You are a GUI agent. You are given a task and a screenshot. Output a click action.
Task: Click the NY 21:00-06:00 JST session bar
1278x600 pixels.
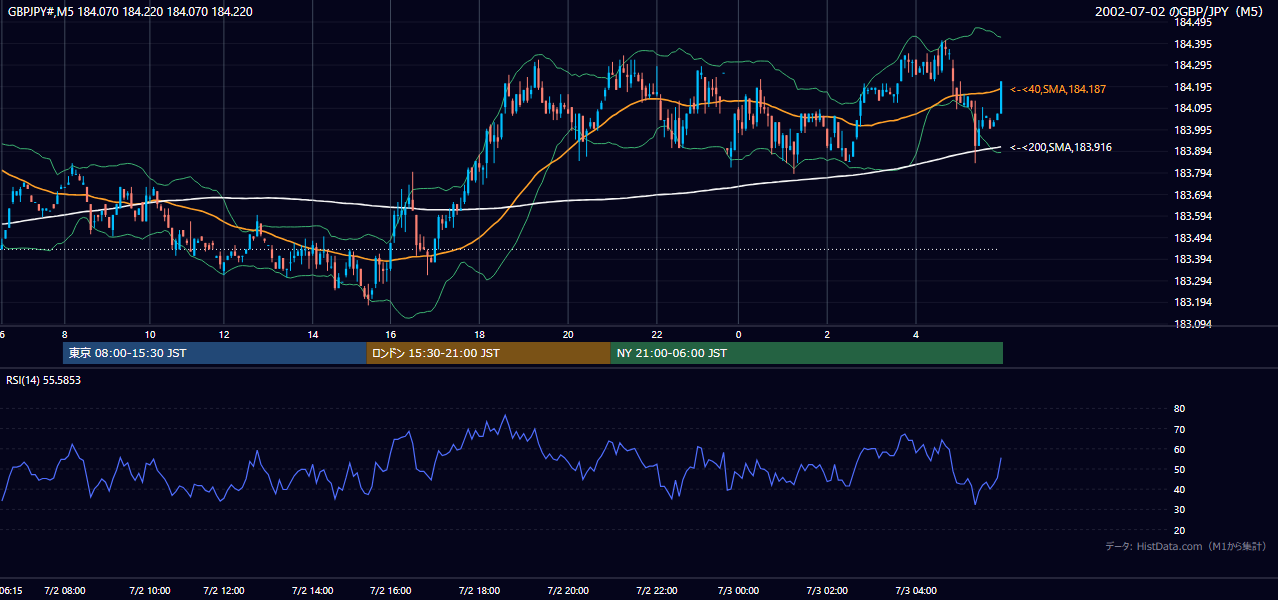806,353
